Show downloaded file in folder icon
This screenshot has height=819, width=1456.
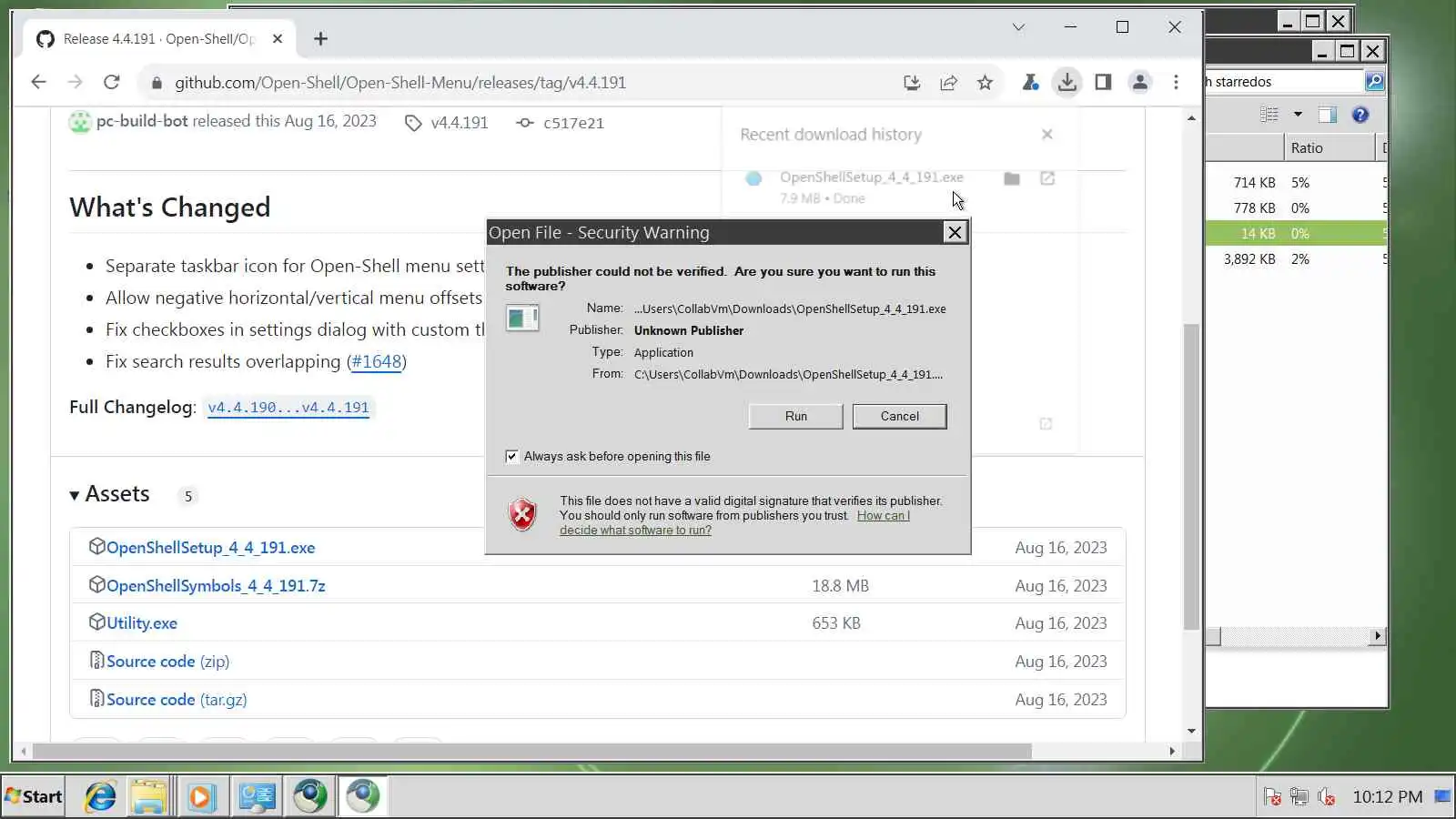tap(1012, 178)
